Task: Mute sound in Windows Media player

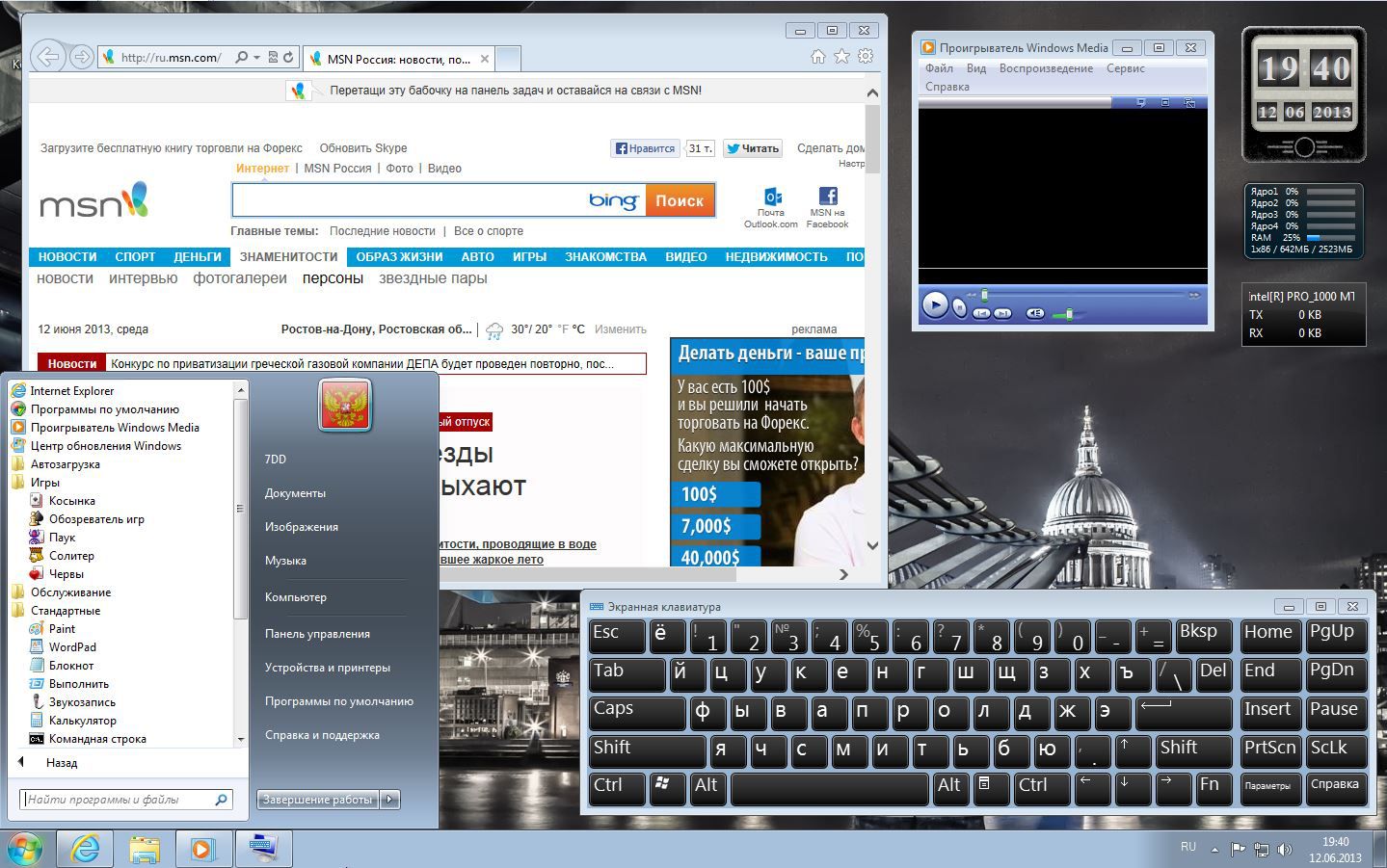Action: click(x=1035, y=313)
